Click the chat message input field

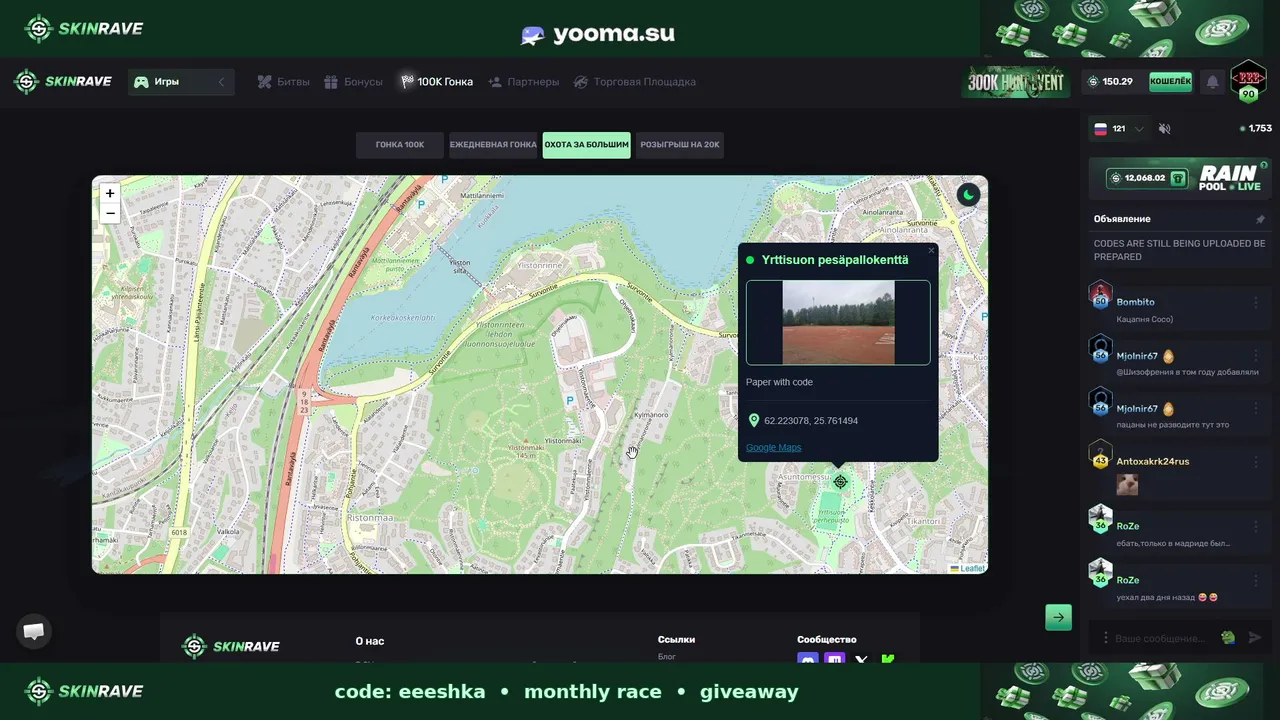[x=1160, y=638]
